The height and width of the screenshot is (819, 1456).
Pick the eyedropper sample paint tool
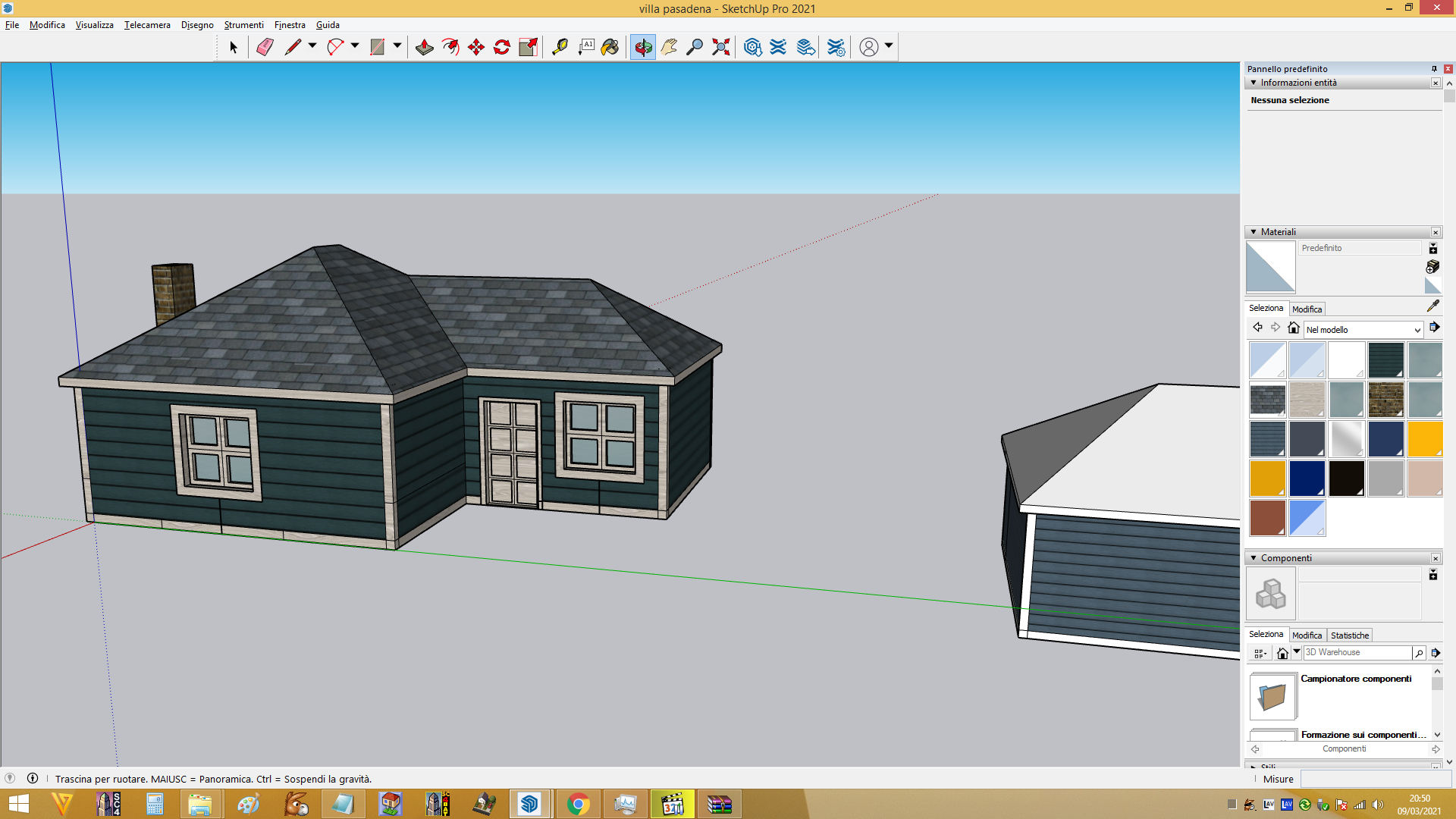pos(1432,306)
